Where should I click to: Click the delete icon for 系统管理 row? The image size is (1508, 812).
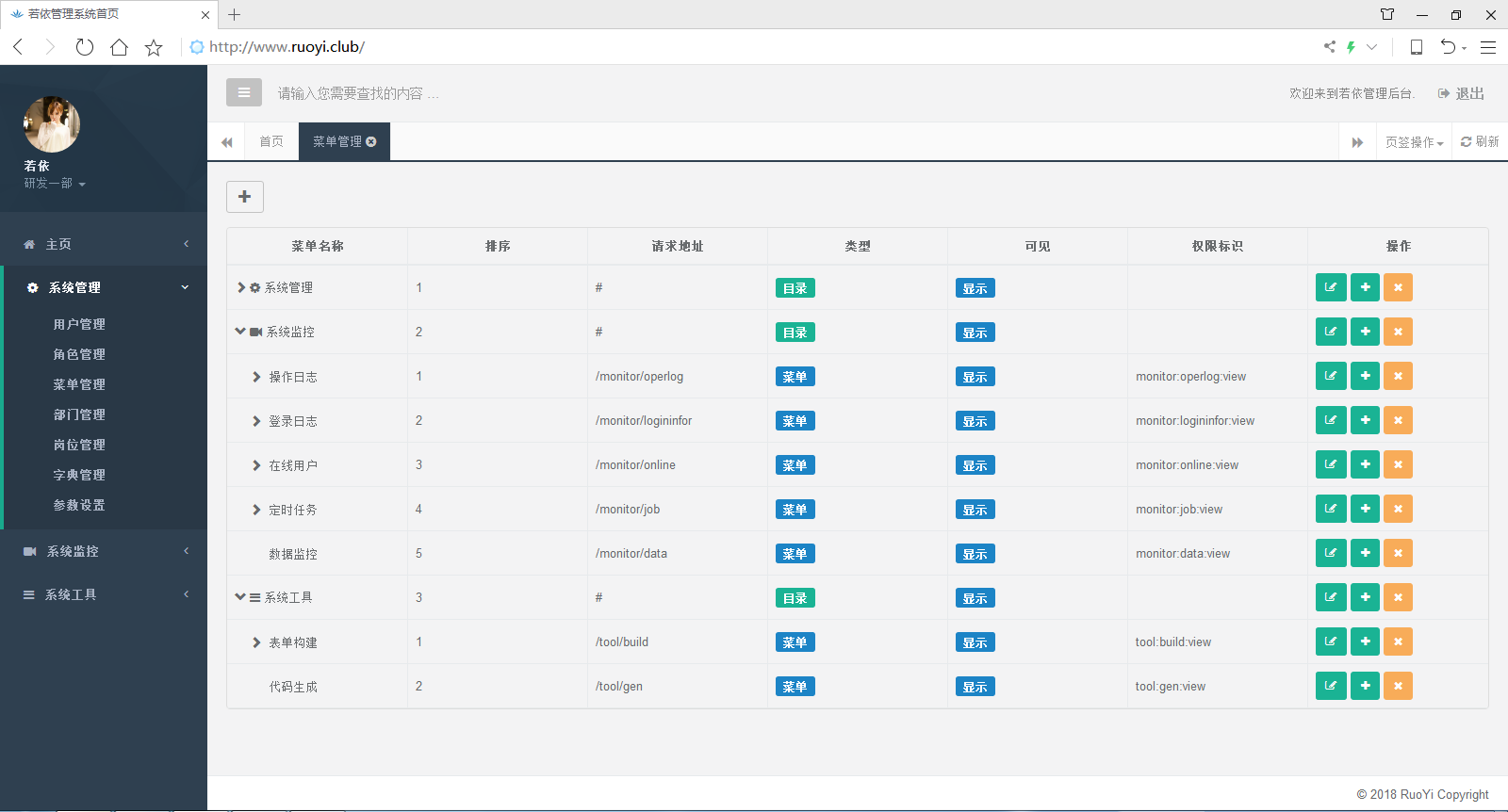(x=1398, y=287)
